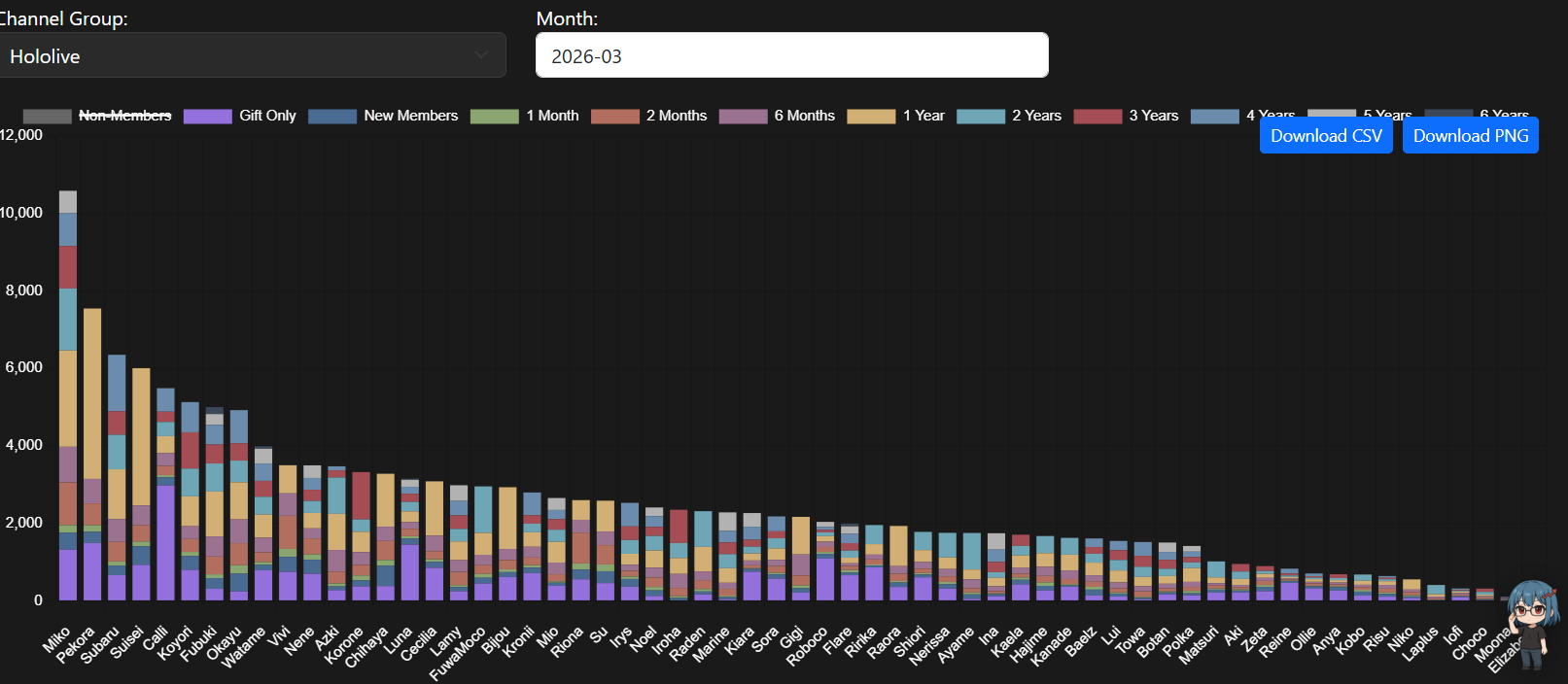The image size is (1568, 684).
Task: Select the Okayu stacked bar
Action: 238,505
